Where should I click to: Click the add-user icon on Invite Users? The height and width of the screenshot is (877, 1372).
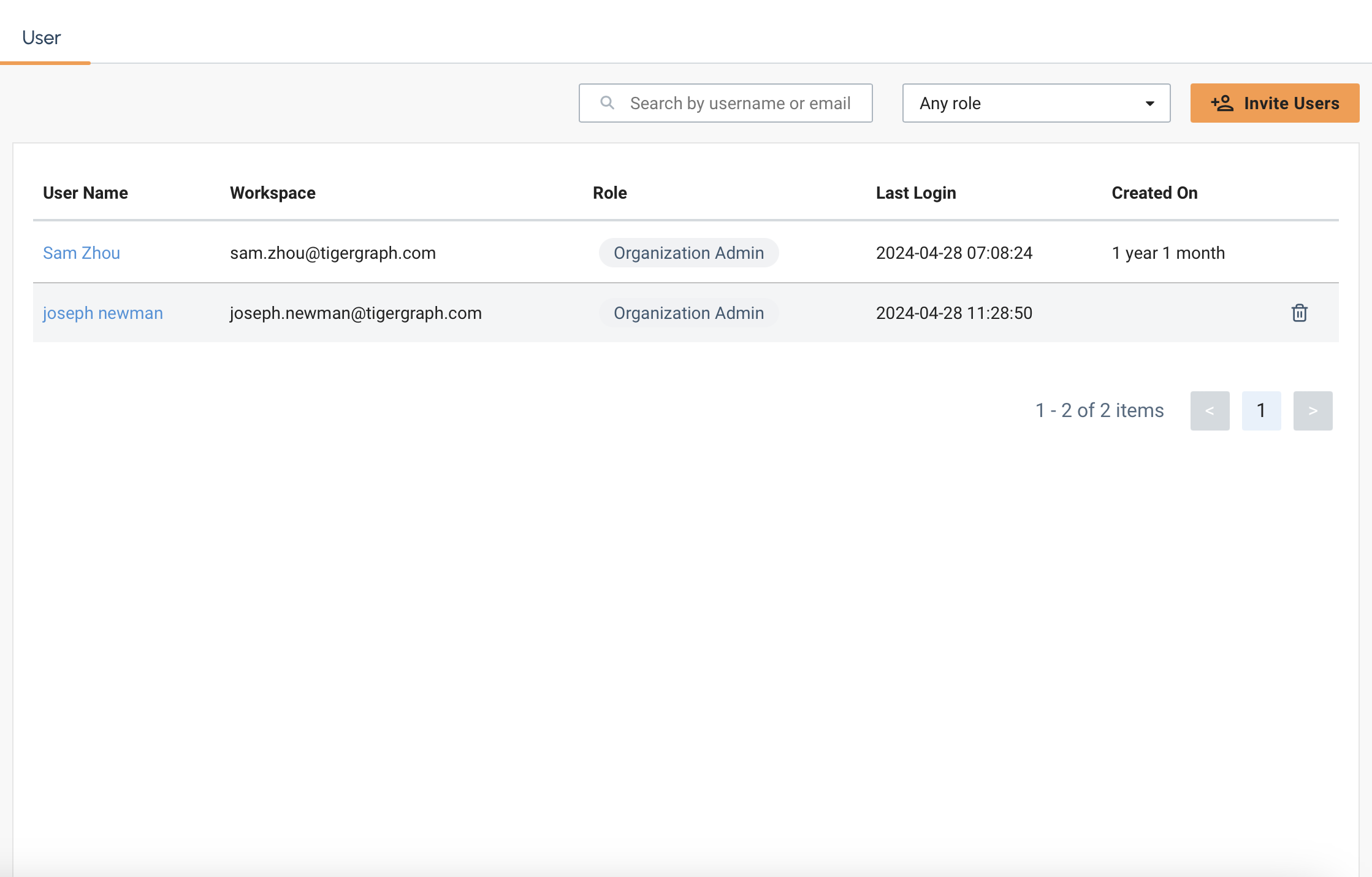click(1222, 103)
